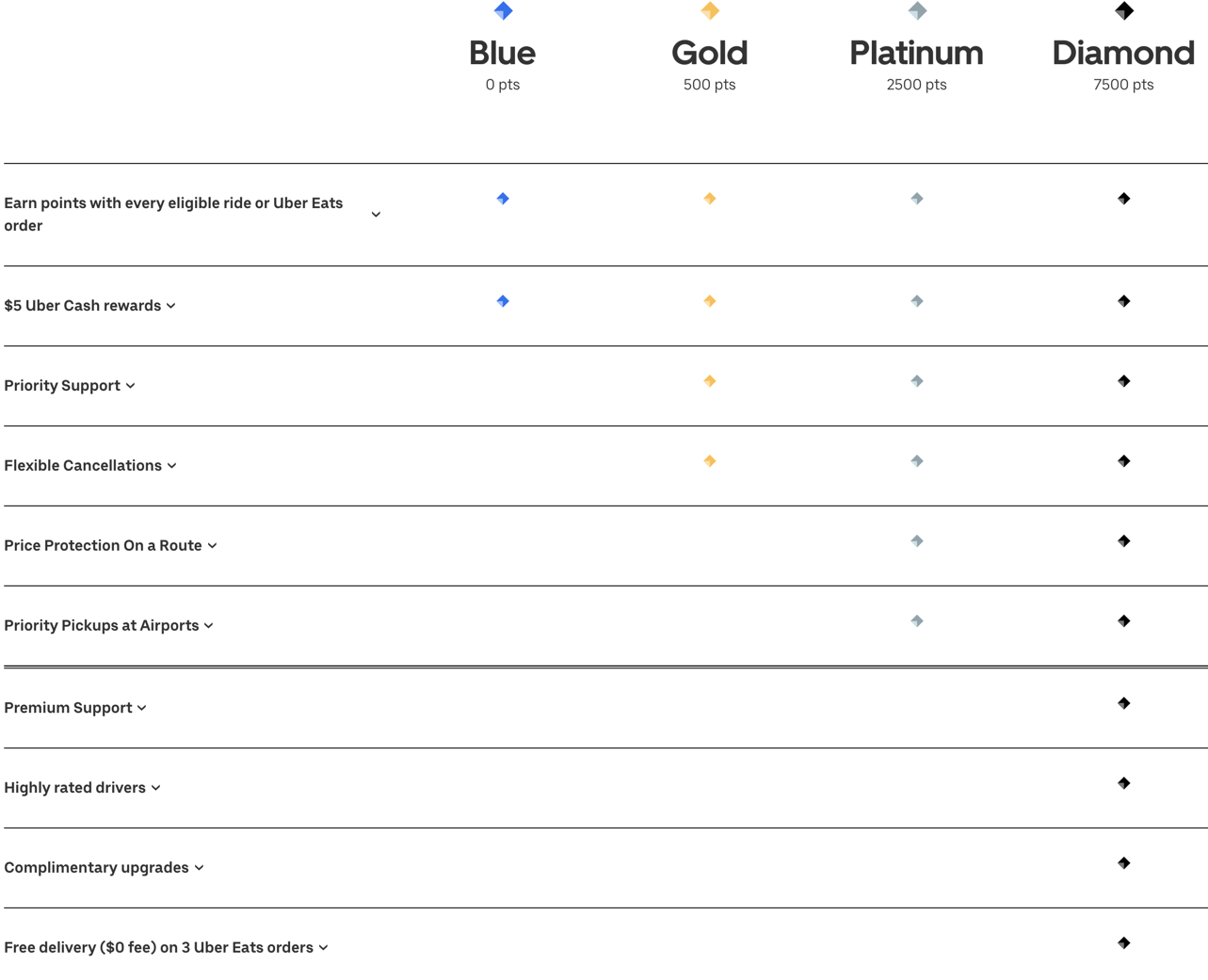Viewport: 1208px width, 980px height.
Task: Click black diamond in $5 Uber Cash rewards row
Action: (1124, 301)
